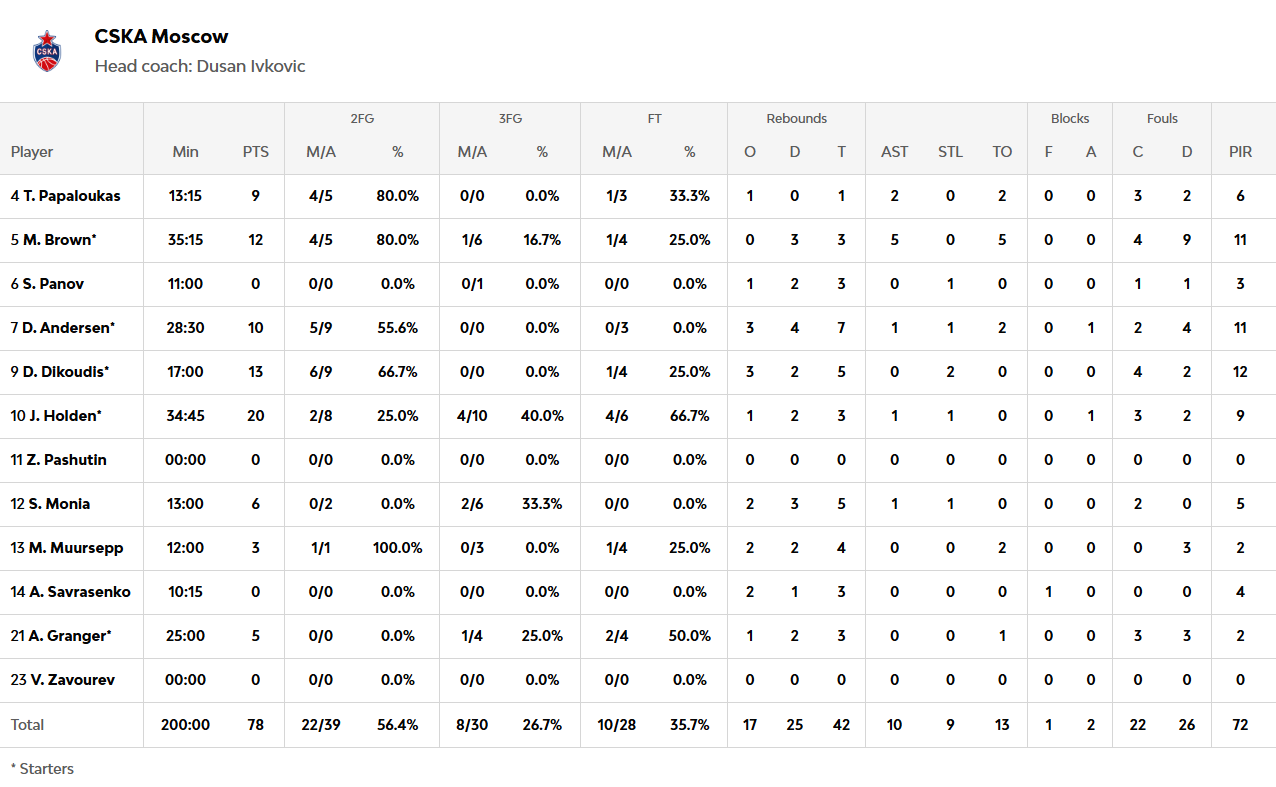Click the CSKA Moscow team logo
1276x787 pixels.
[x=47, y=51]
